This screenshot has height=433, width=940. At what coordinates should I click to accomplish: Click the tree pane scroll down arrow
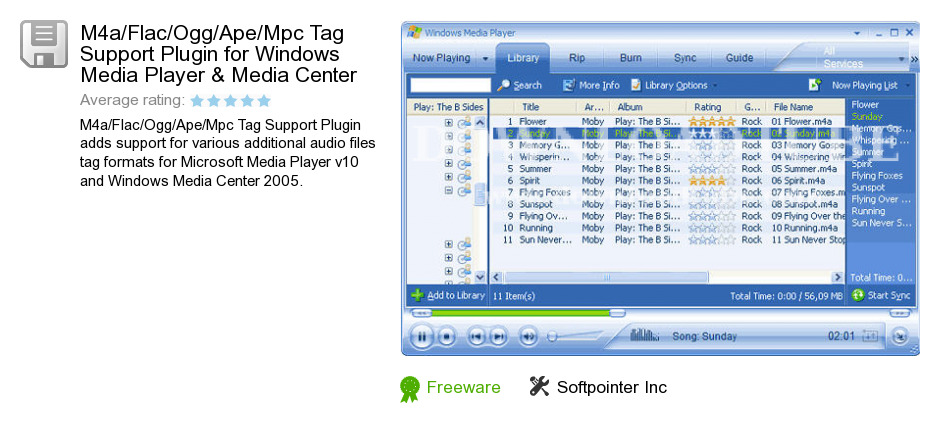pyautogui.click(x=480, y=277)
